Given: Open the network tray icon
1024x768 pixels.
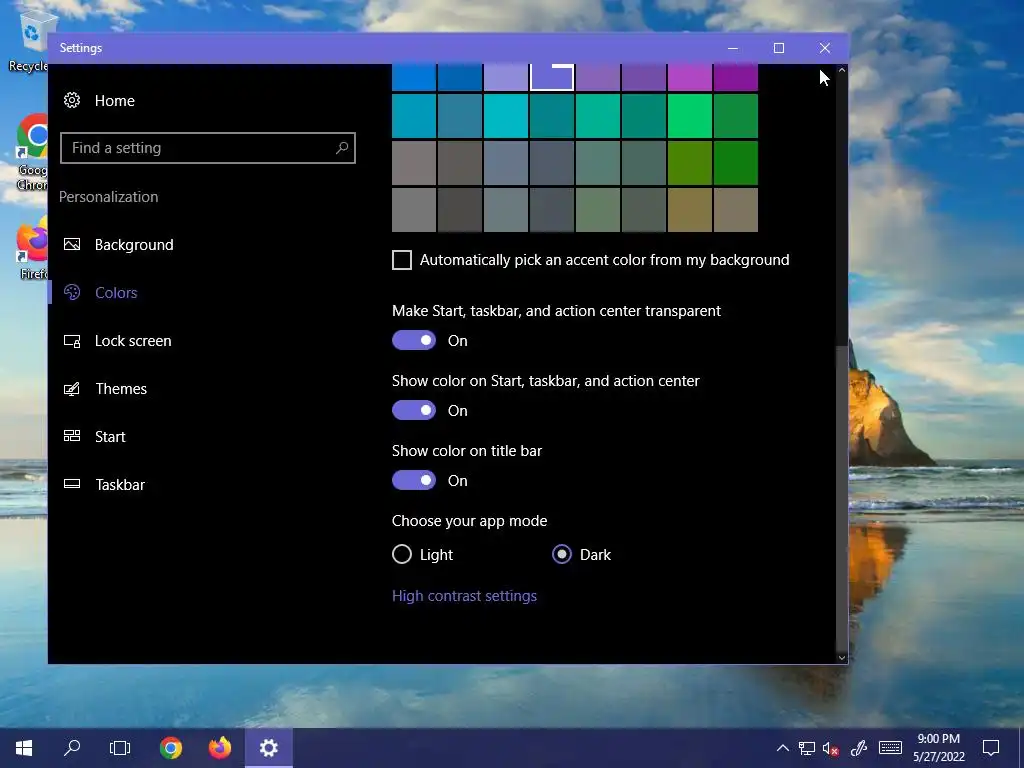Looking at the screenshot, I should coord(807,748).
